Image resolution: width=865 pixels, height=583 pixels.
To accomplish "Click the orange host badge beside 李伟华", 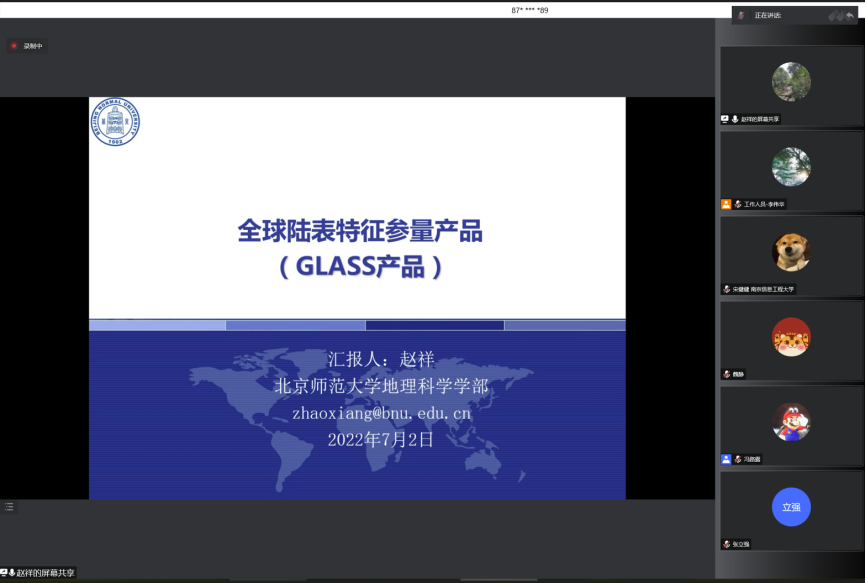I will coord(726,204).
